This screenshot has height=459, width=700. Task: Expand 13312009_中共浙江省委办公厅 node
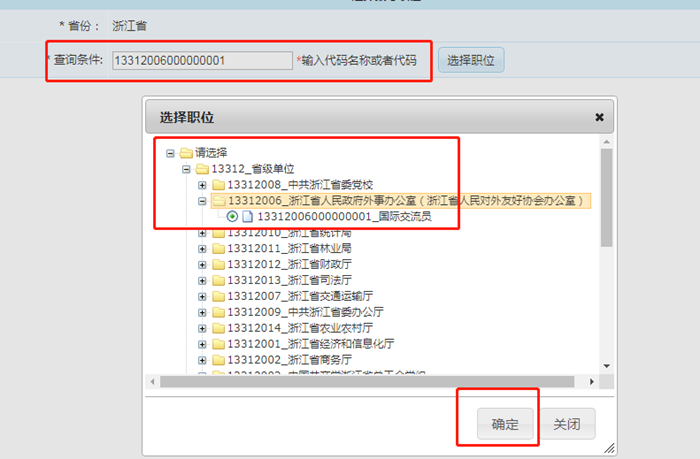[202, 313]
